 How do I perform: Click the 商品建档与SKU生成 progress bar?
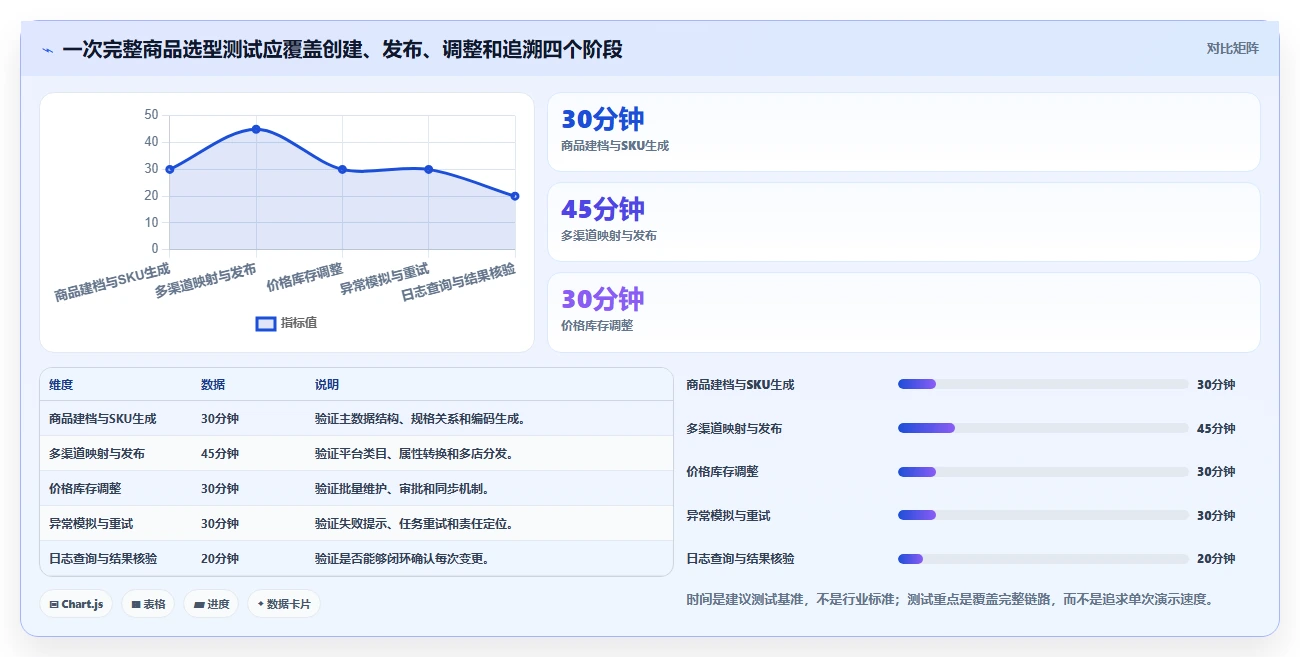1043,384
